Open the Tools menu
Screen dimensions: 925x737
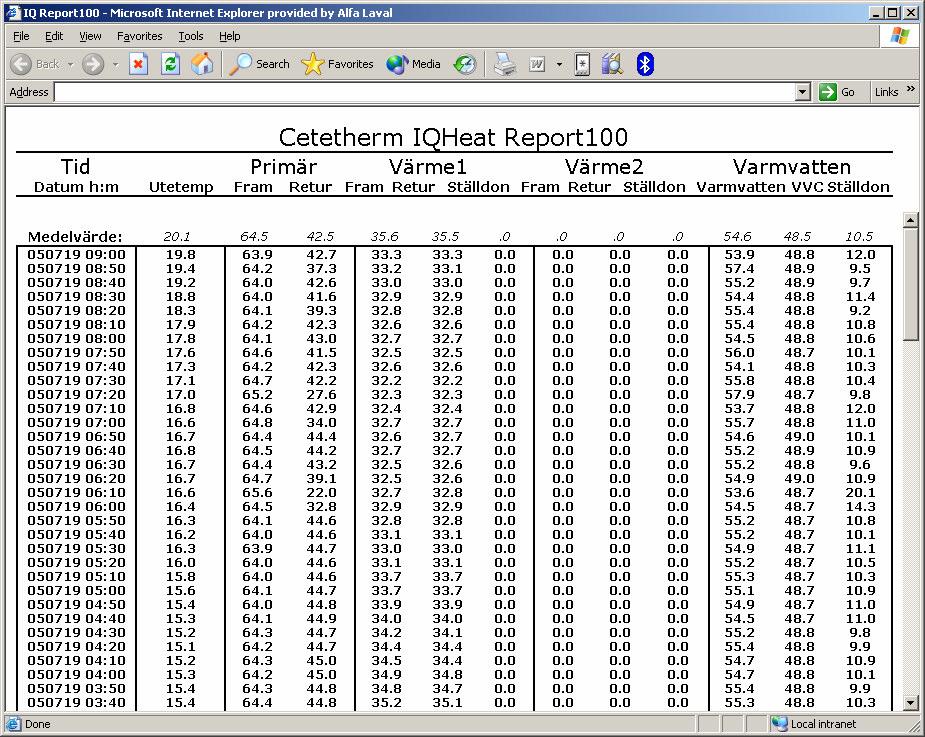[x=191, y=36]
